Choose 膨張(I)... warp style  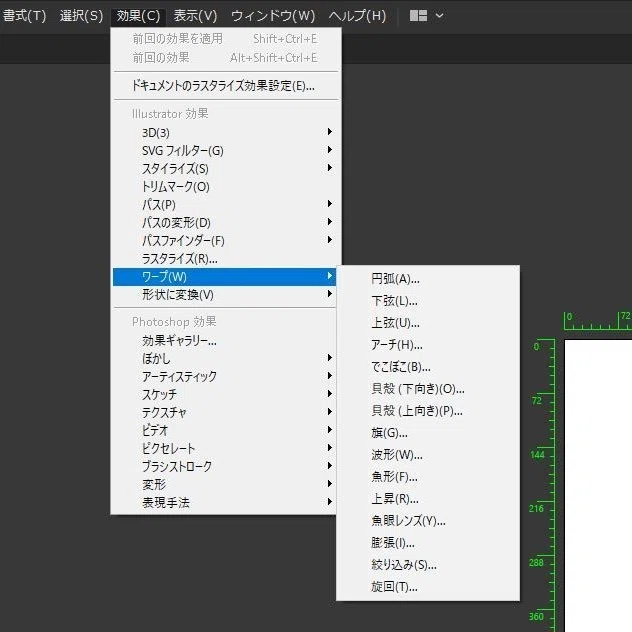428,543
